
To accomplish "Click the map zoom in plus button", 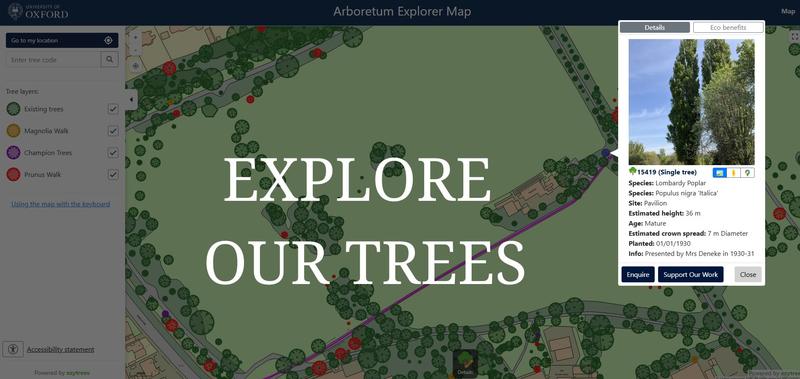I will pyautogui.click(x=135, y=37).
